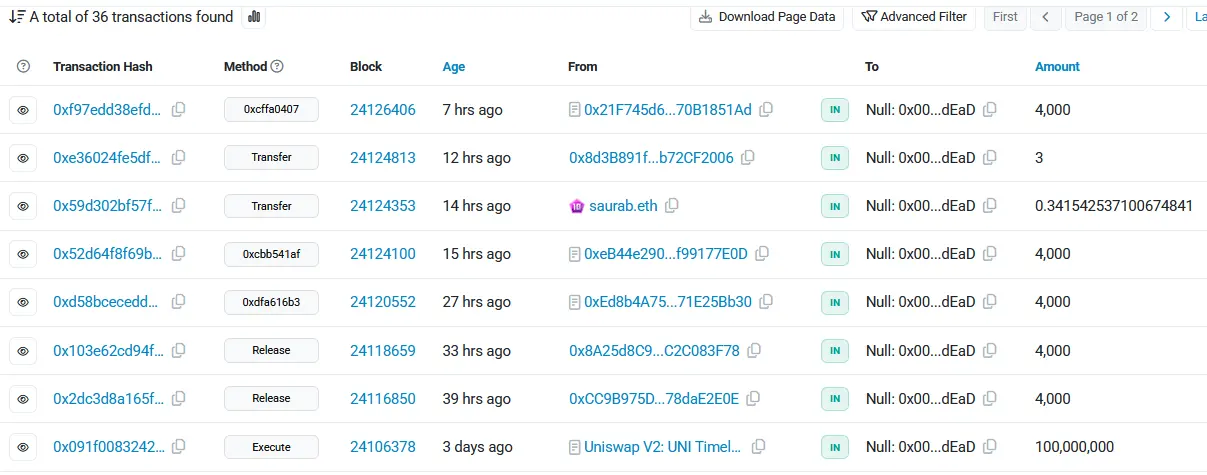Preview transaction 0xe36024fe5df with eye icon
Screen dimensions: 1207x475
click(23, 158)
